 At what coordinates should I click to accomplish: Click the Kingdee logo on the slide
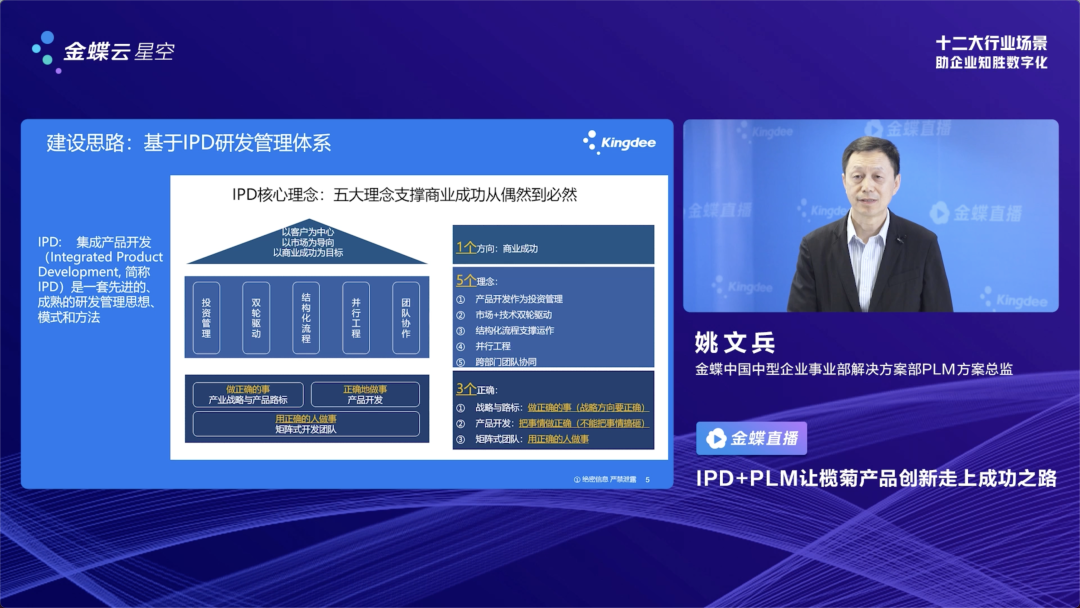pos(619,143)
